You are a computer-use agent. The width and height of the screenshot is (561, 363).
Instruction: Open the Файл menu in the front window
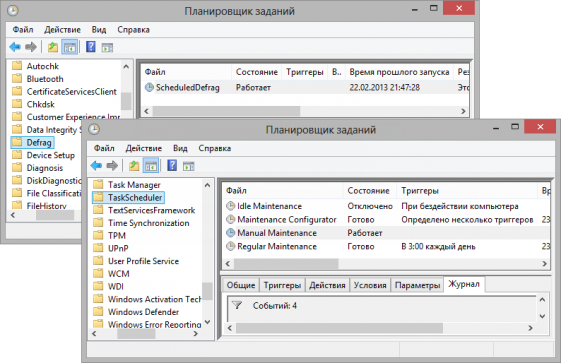click(104, 148)
